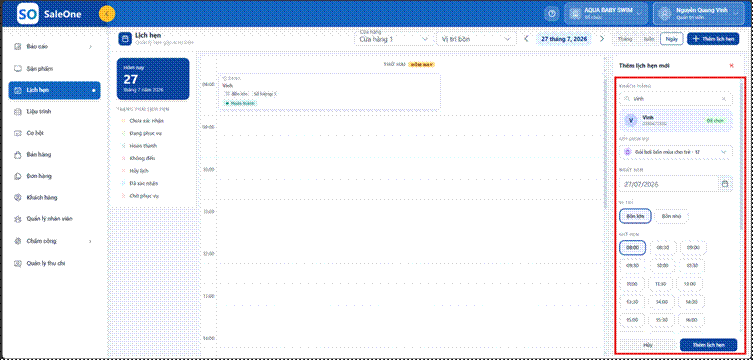Expand the Báo cáo submenu chevron
Screen dimensions: 753x360
tap(90, 47)
